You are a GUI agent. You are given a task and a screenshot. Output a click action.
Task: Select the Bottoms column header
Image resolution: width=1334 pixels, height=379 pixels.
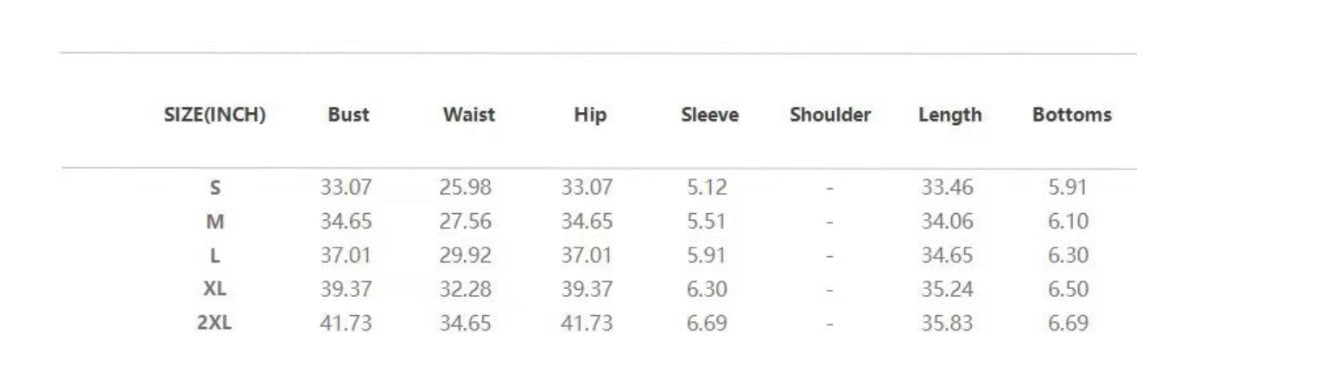tap(1072, 115)
